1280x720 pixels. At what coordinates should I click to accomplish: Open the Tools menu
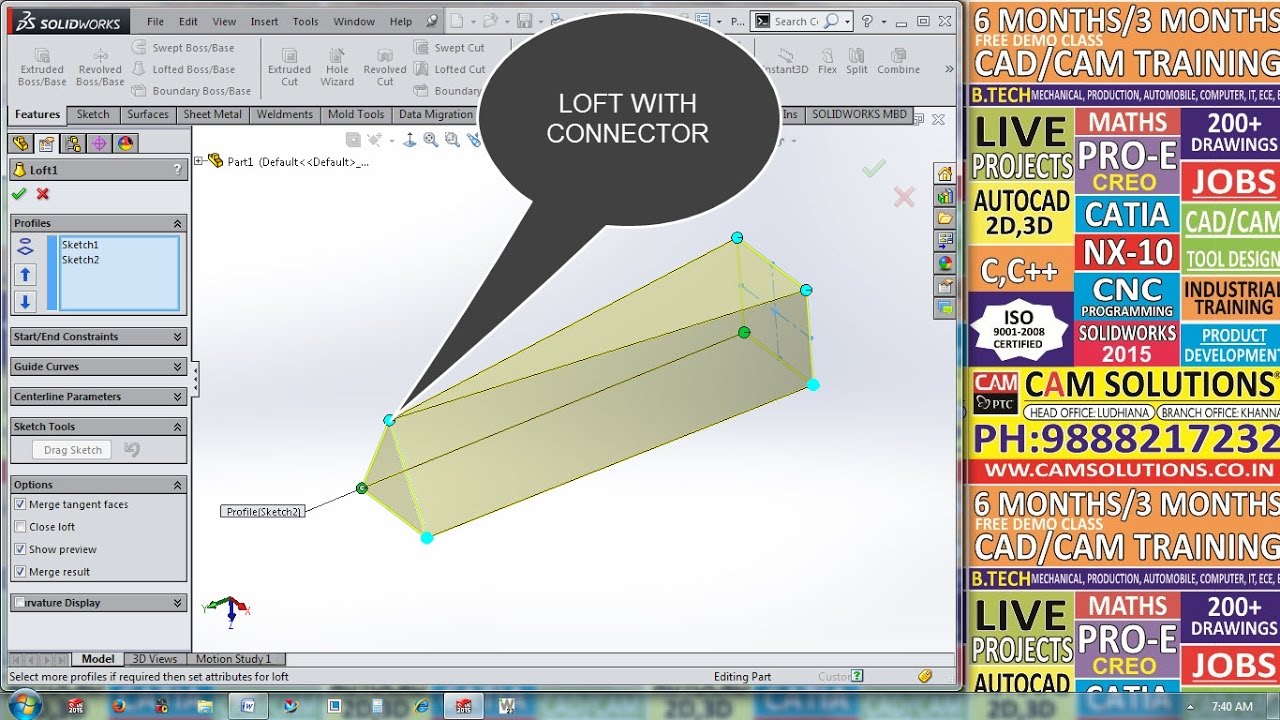point(306,21)
